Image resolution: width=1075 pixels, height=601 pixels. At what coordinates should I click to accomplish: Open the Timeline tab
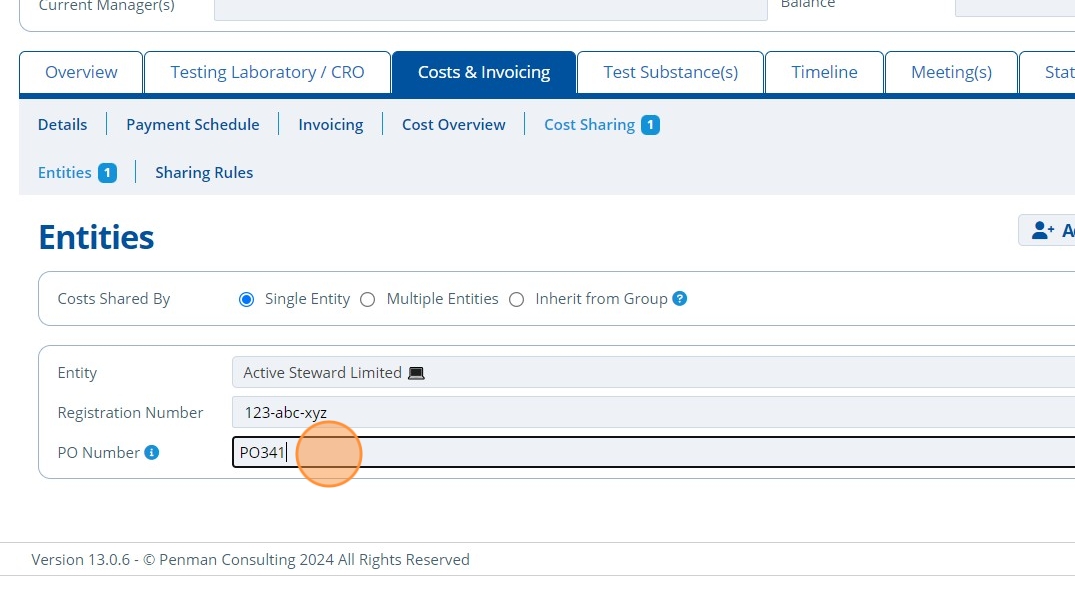(824, 72)
